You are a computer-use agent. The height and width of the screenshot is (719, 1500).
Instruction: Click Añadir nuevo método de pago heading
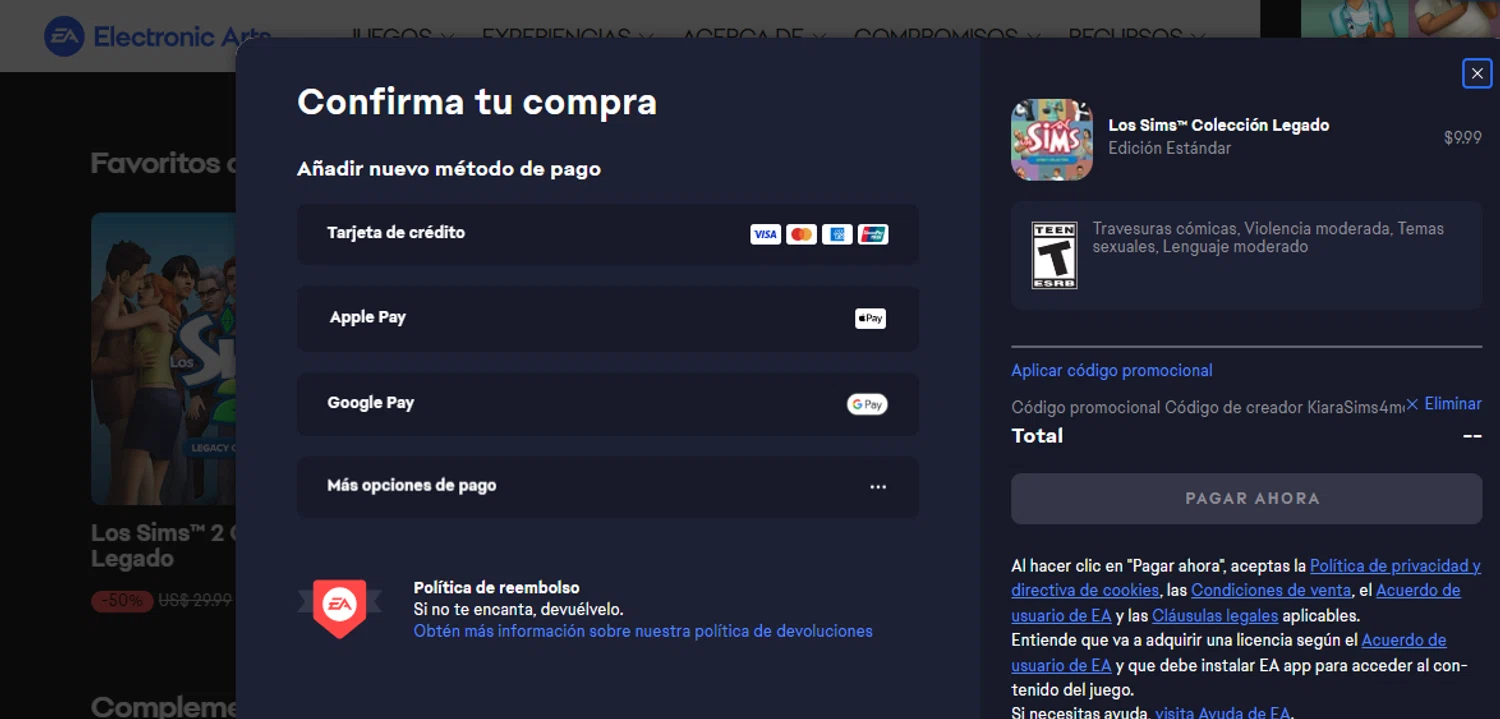coord(449,168)
